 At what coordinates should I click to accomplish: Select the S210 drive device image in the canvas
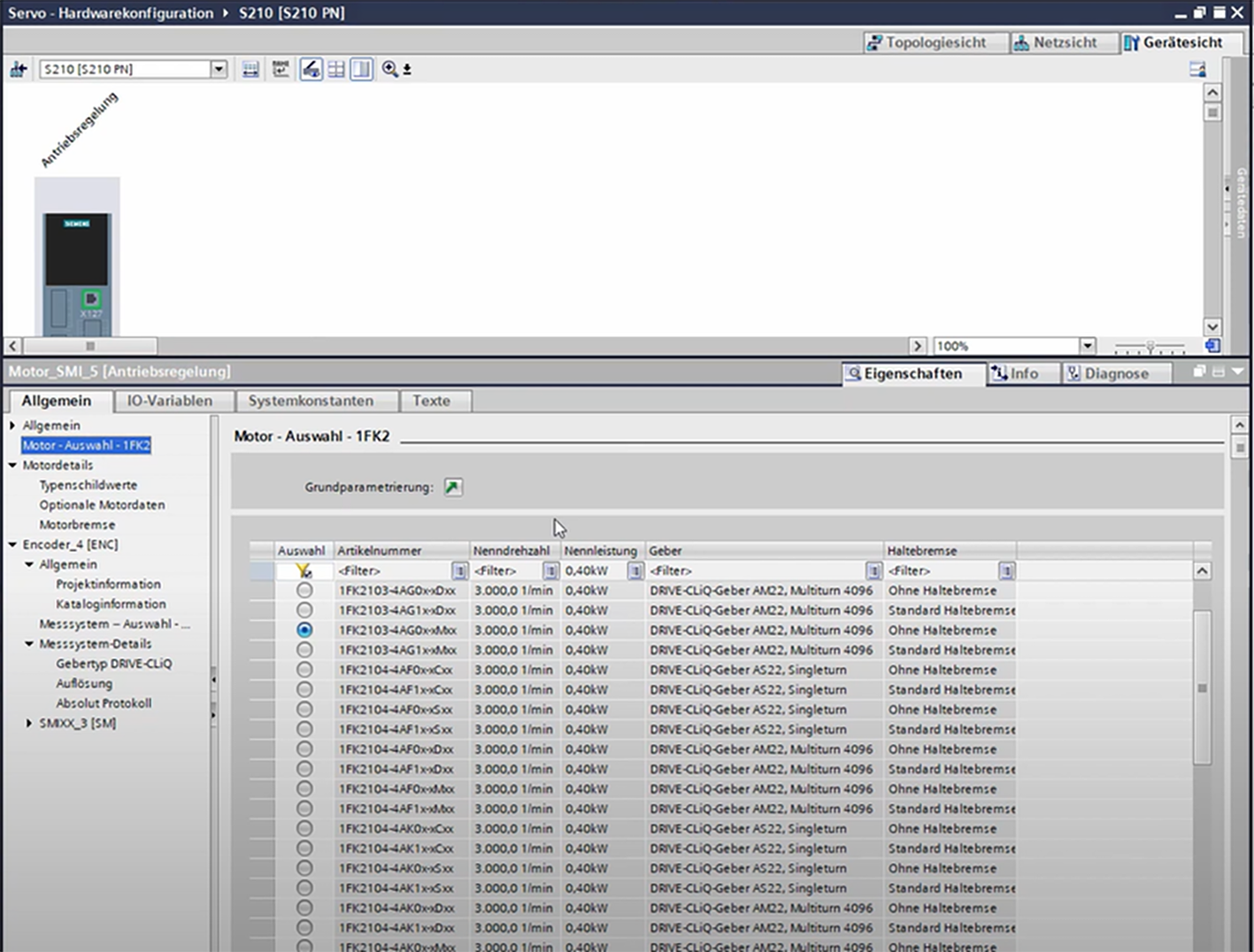[x=77, y=273]
